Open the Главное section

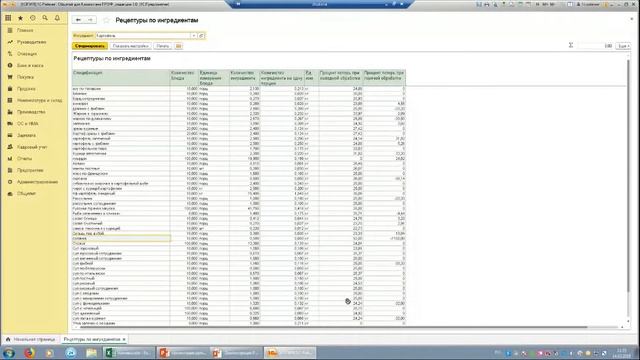25,30
